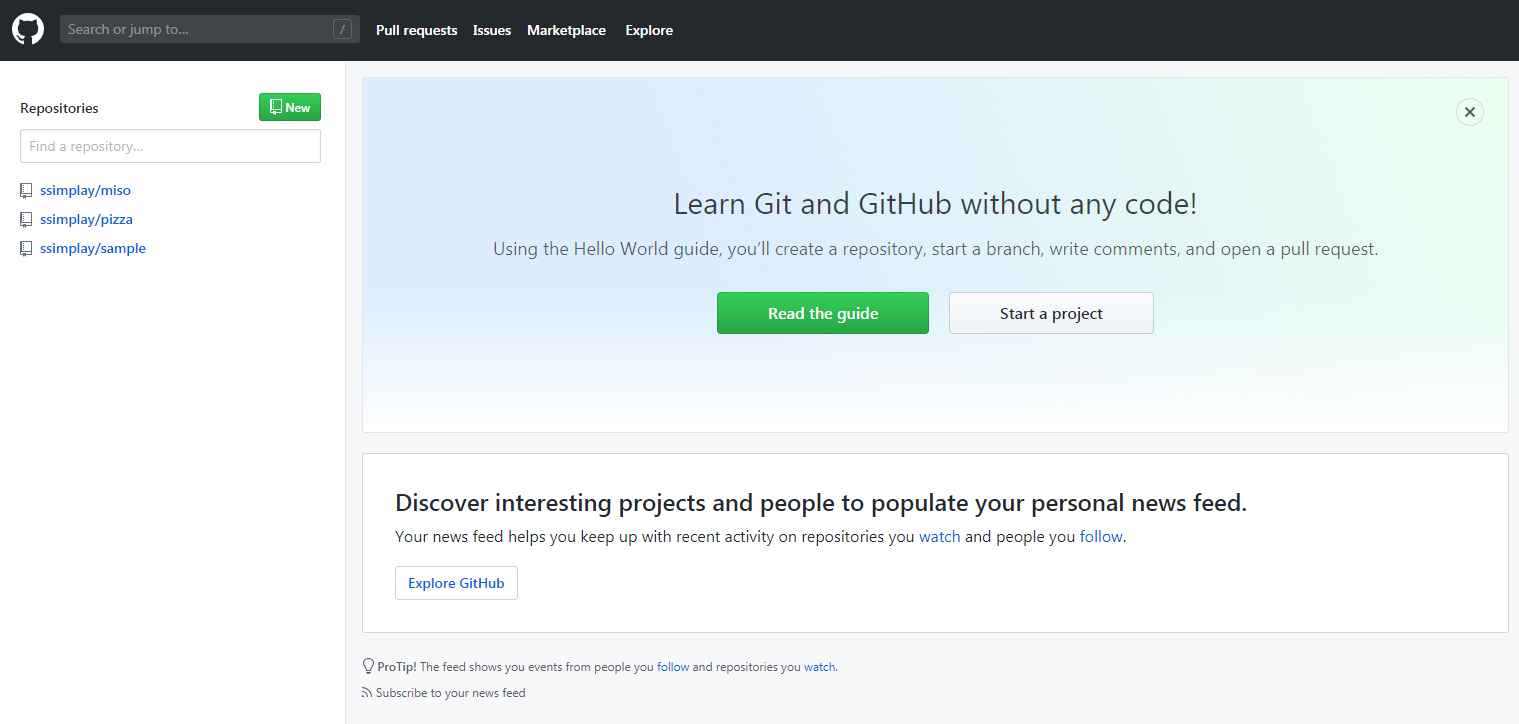
Task: Click the RSS feed icon
Action: (367, 692)
